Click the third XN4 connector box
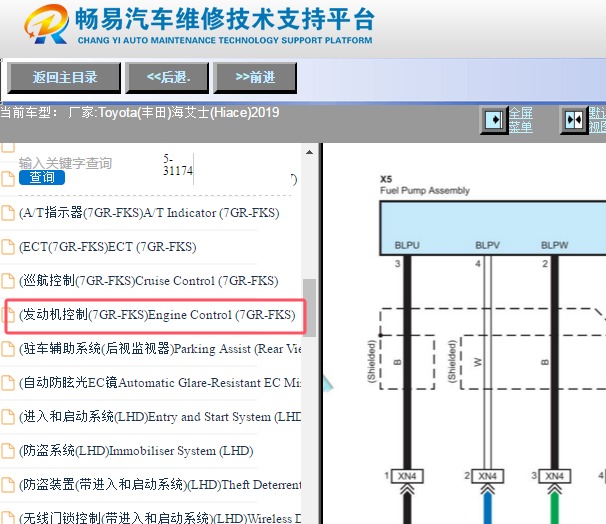 555,476
